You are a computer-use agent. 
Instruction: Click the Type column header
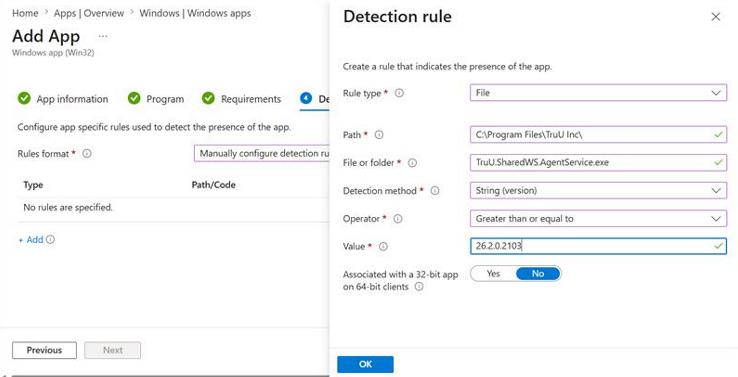(x=33, y=185)
